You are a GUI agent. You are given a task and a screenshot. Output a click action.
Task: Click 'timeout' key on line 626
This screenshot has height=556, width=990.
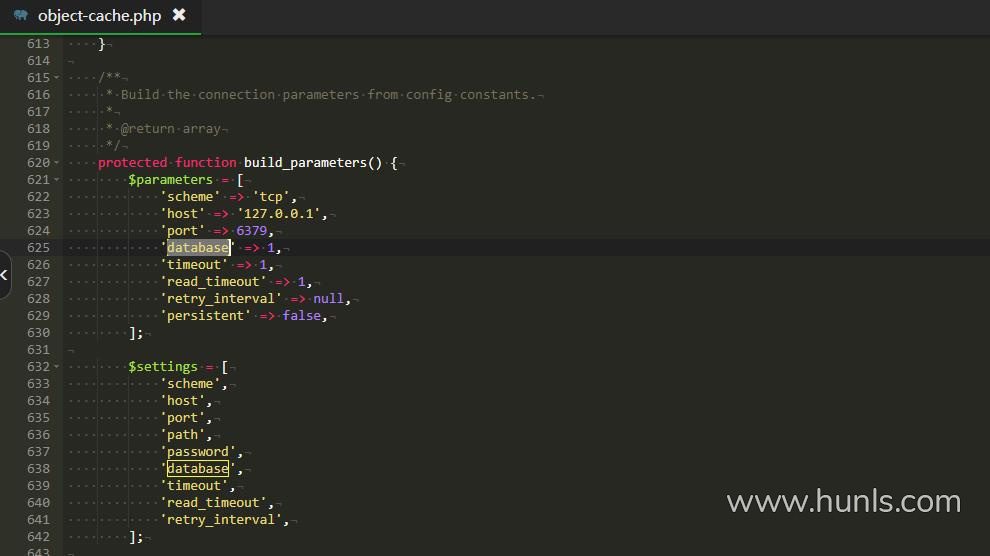(194, 264)
